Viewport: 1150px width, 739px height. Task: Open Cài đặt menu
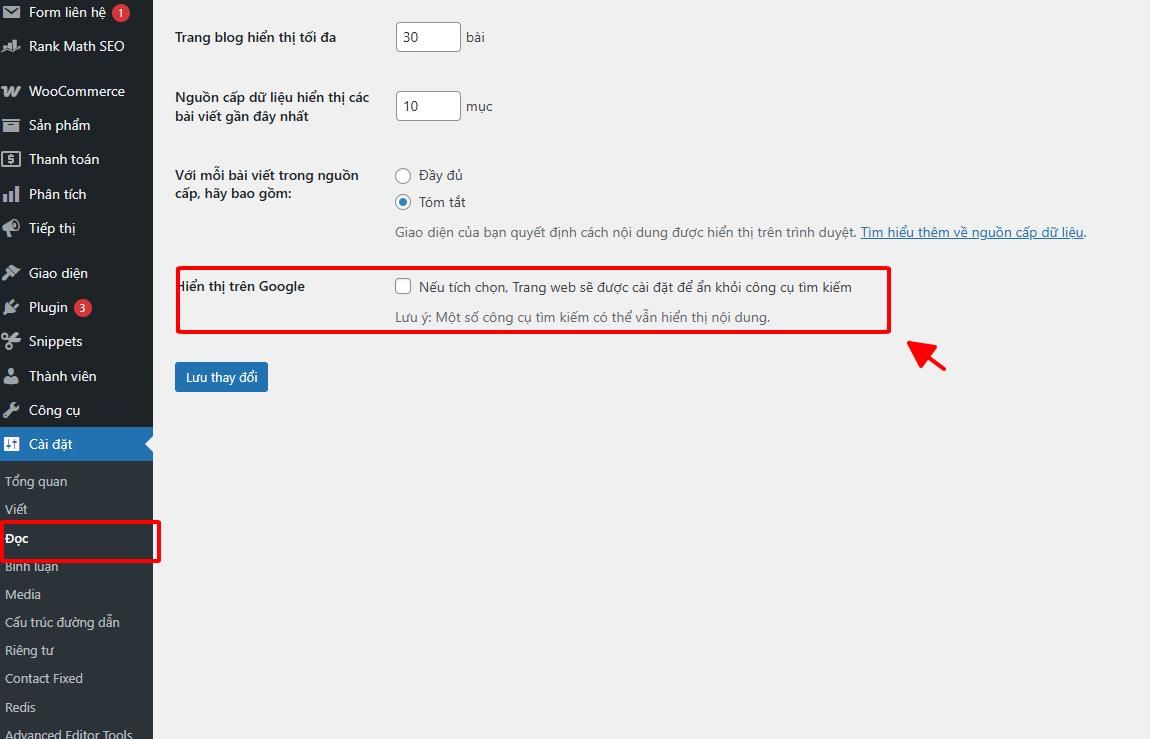[76, 444]
